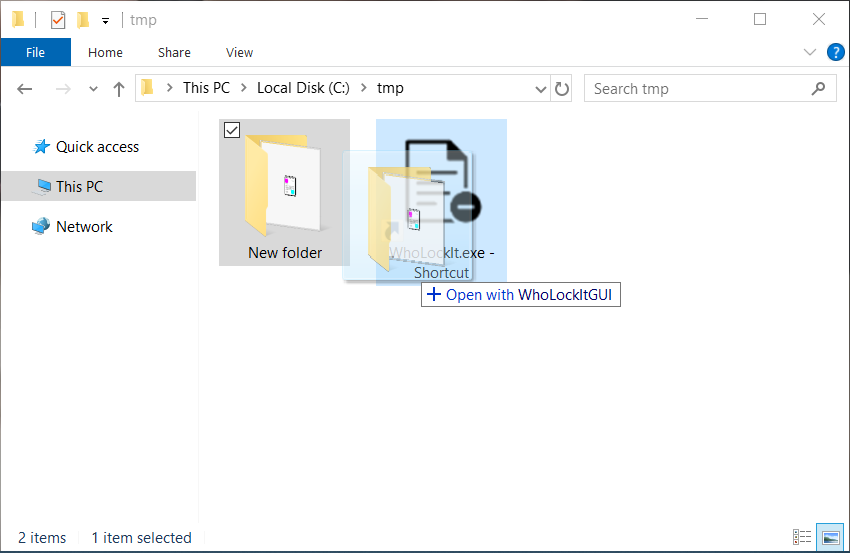
Task: Open the recent locations dropdown arrow
Action: click(x=93, y=89)
